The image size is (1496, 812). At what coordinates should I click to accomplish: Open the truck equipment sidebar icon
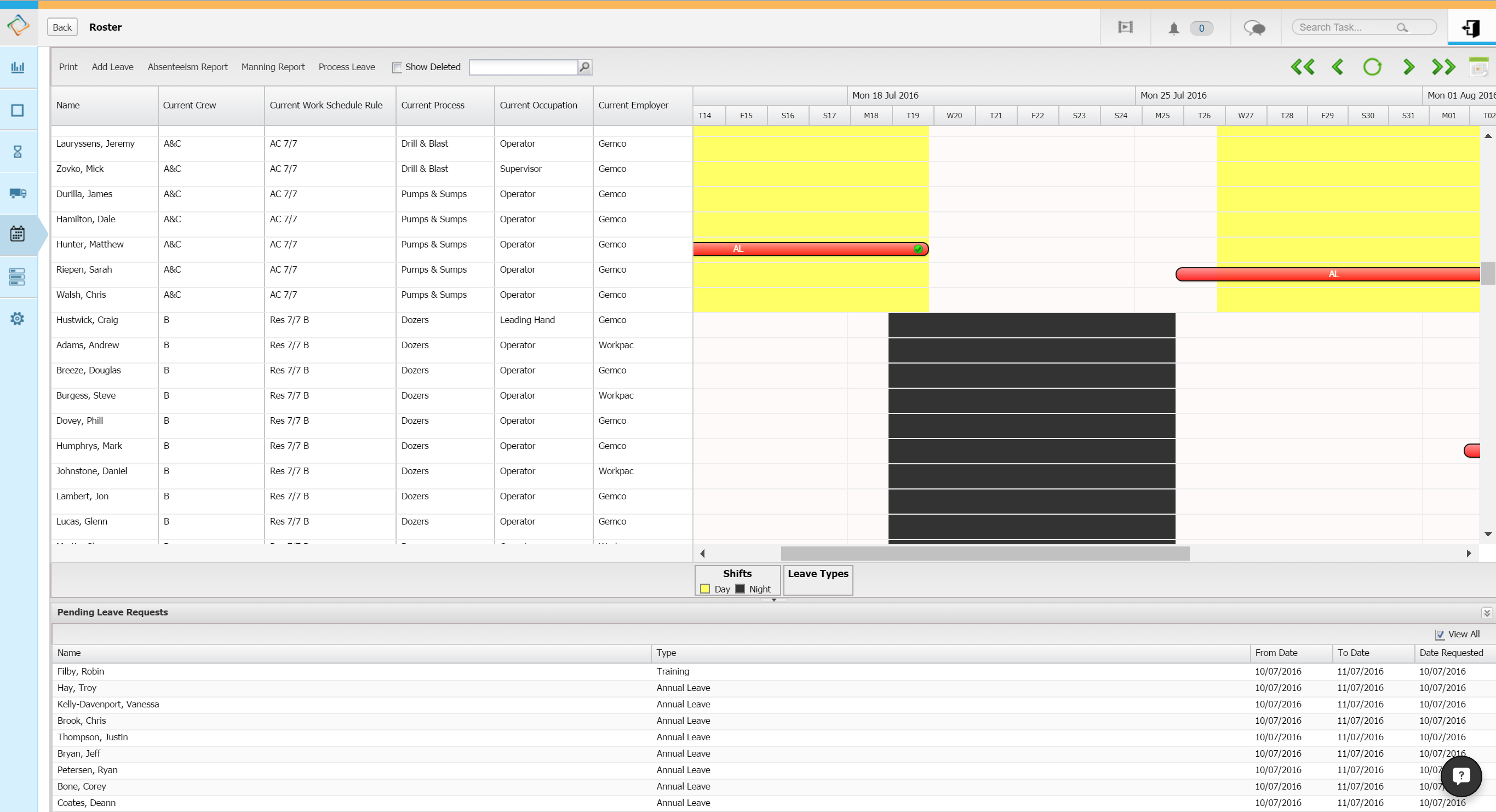click(x=18, y=193)
